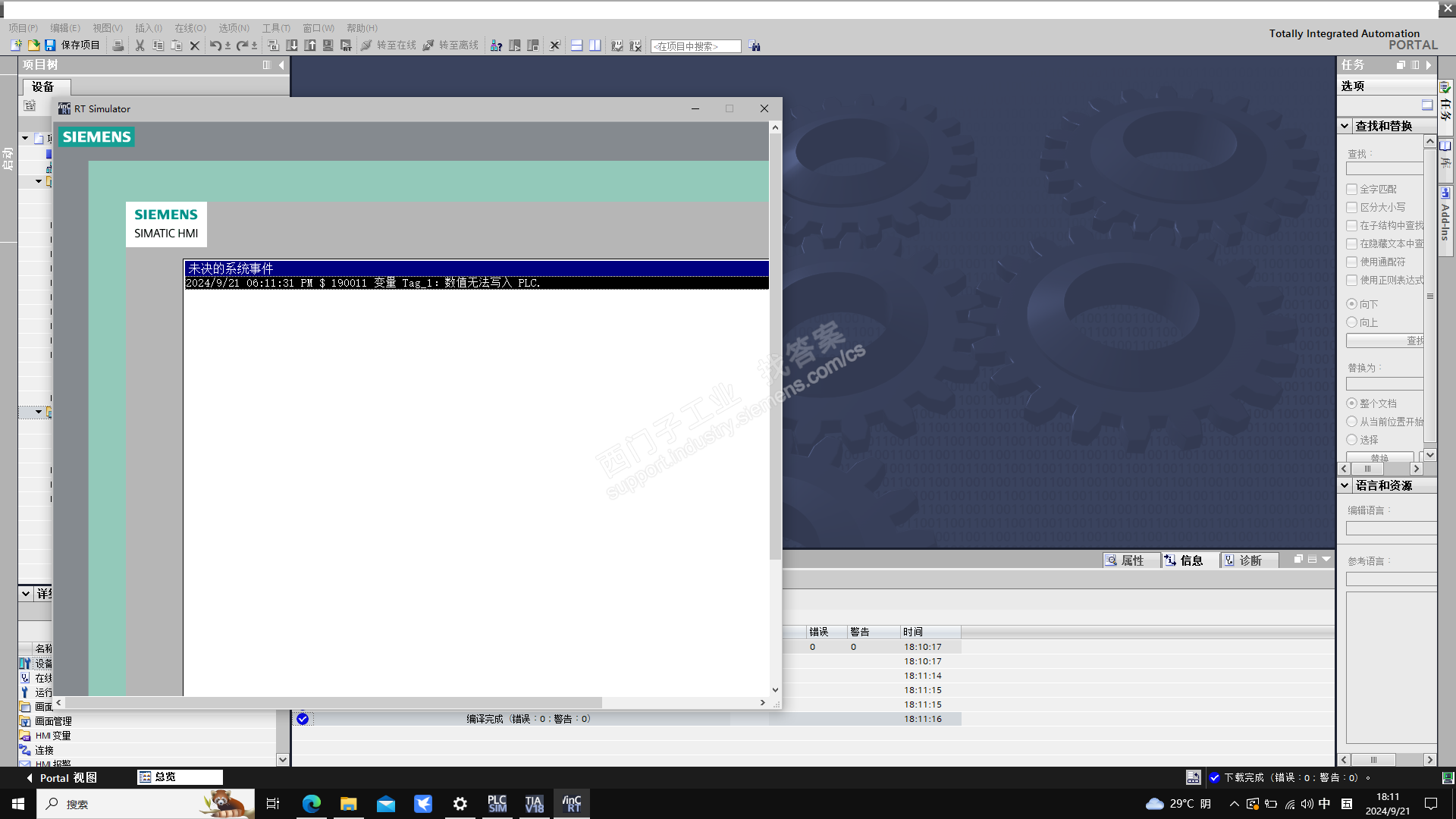This screenshot has width=1456, height=819.
Task: Click the Download to device icon
Action: [291, 45]
